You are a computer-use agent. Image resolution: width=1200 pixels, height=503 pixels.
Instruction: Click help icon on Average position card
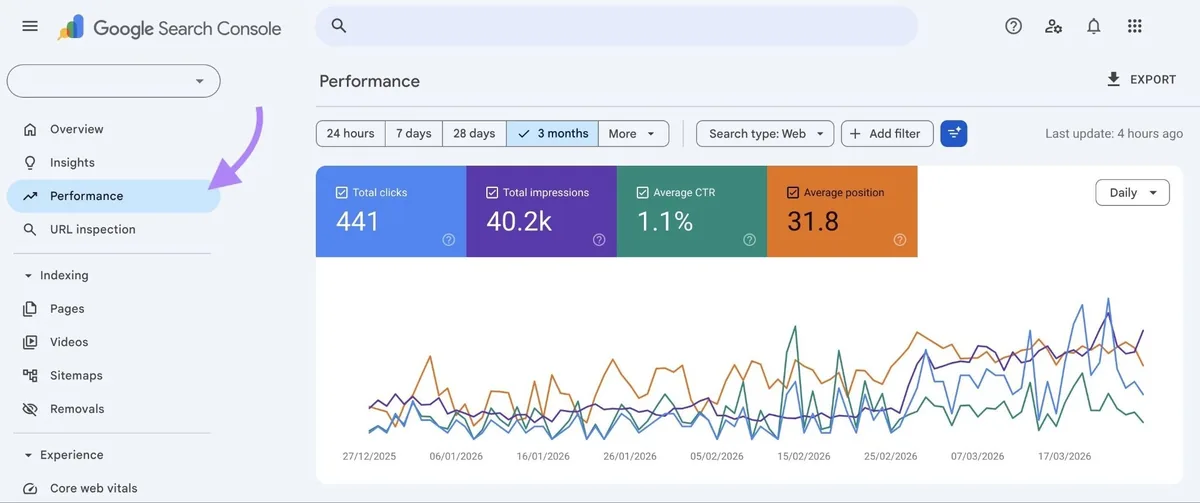pos(899,240)
